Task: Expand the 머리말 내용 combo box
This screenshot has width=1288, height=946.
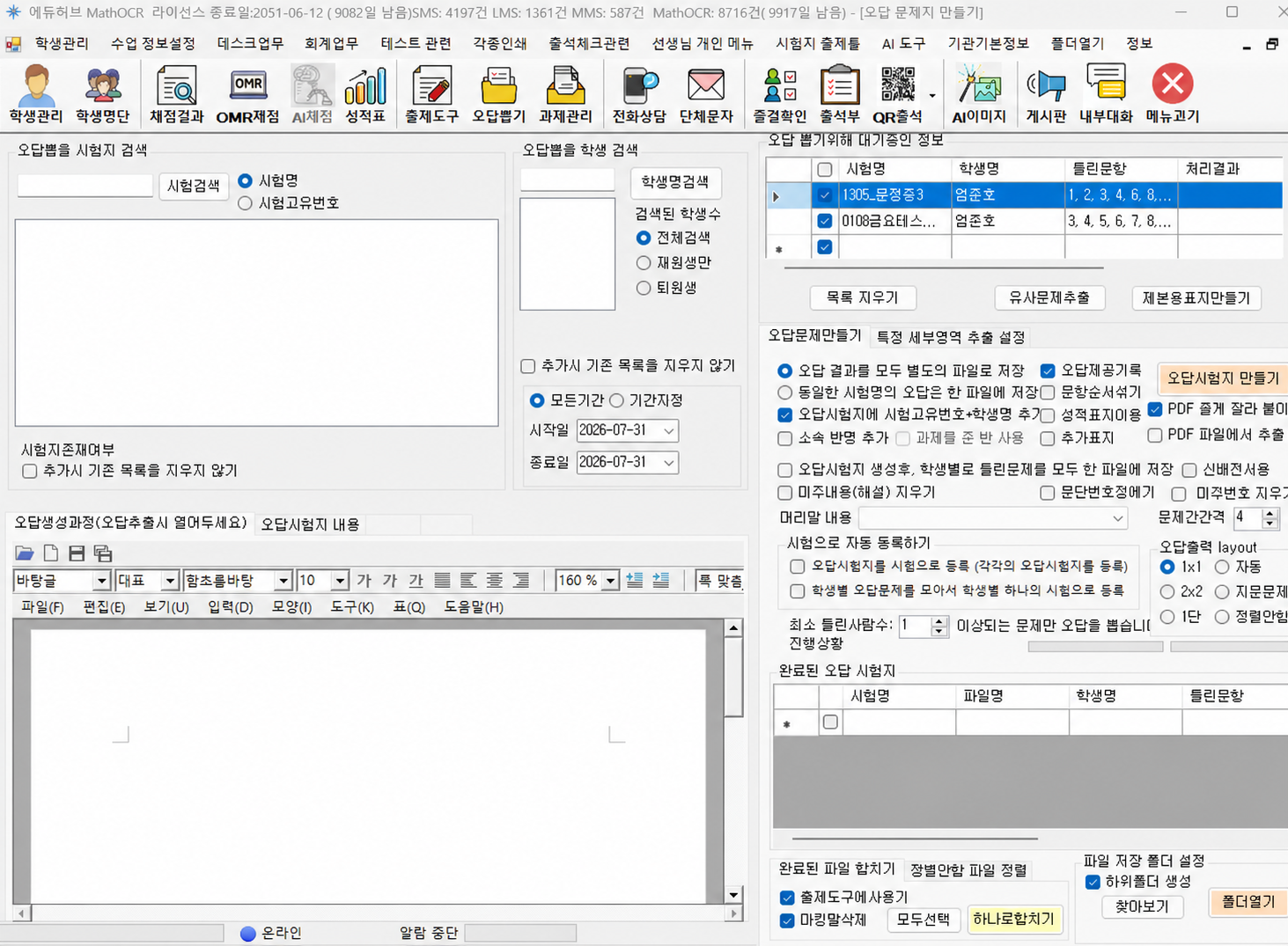Action: click(1117, 518)
